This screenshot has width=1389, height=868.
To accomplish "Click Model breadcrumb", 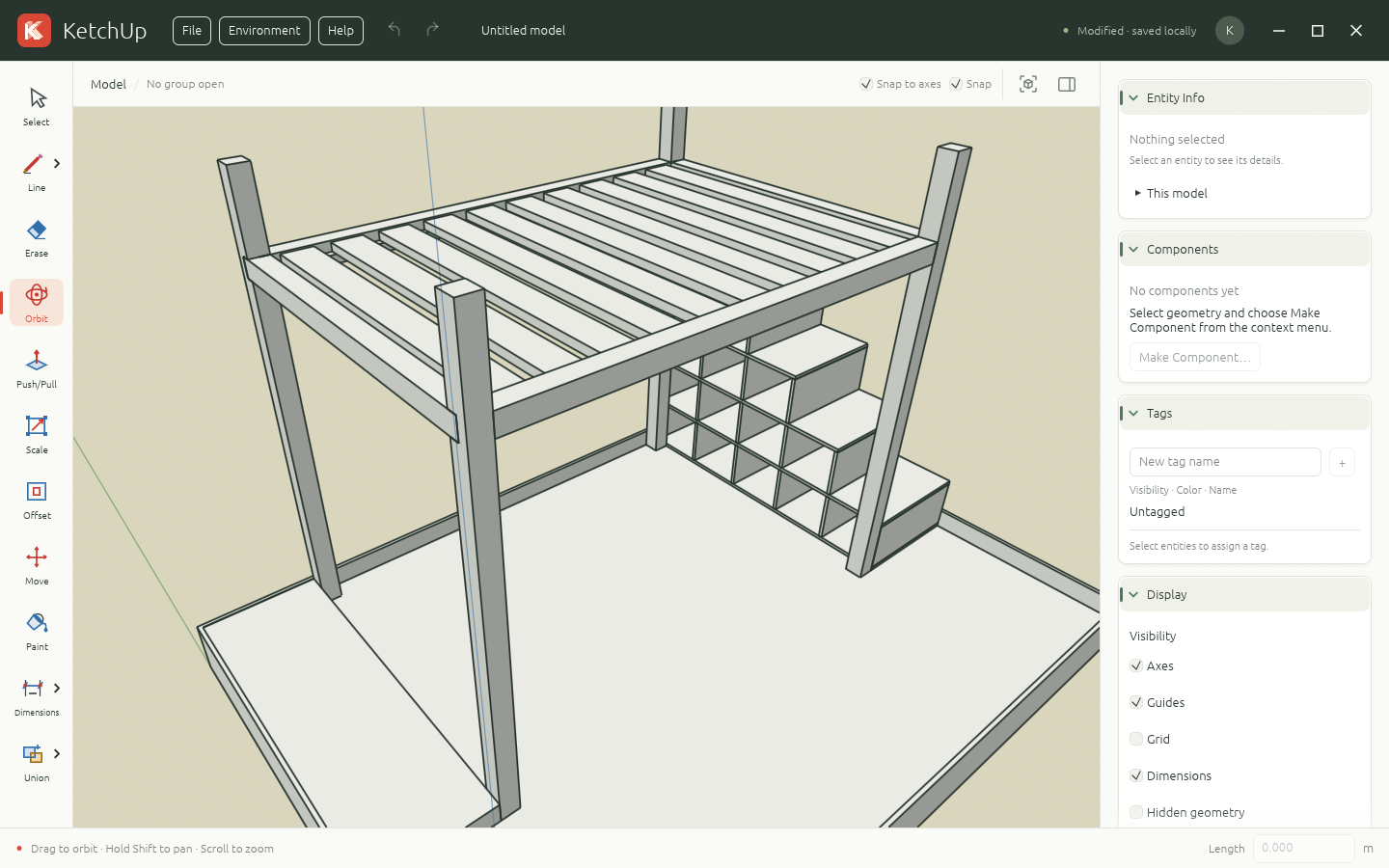I will pyautogui.click(x=108, y=84).
